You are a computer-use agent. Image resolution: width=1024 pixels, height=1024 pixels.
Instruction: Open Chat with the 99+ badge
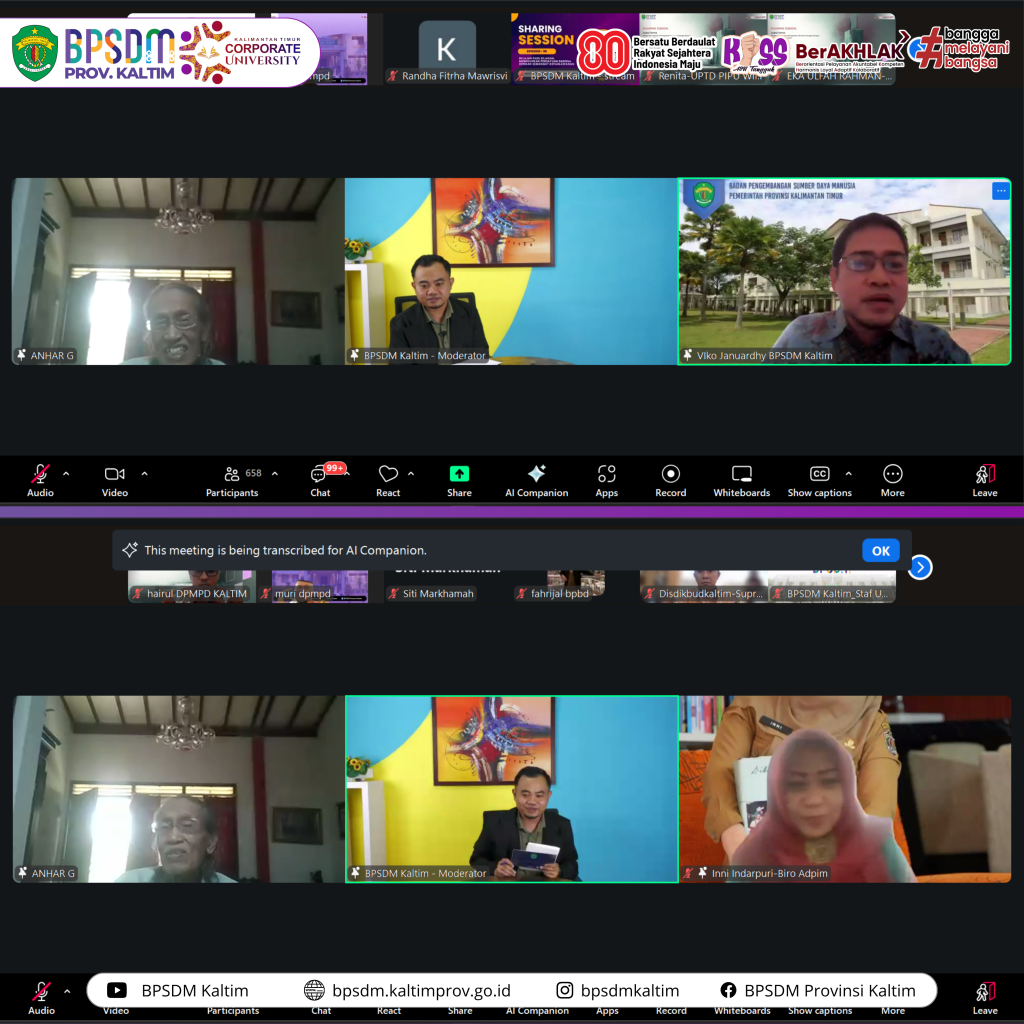coord(320,475)
